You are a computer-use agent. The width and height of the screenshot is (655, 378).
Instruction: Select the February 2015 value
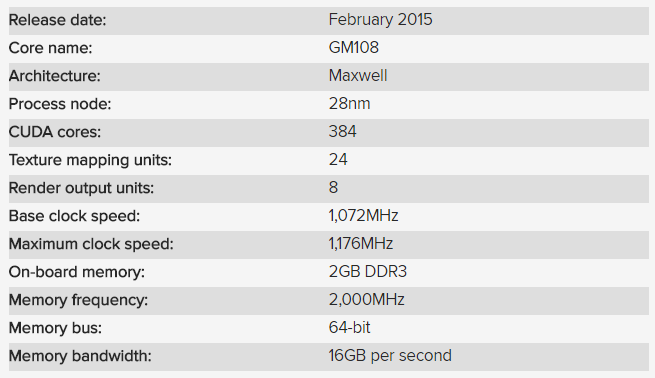381,20
